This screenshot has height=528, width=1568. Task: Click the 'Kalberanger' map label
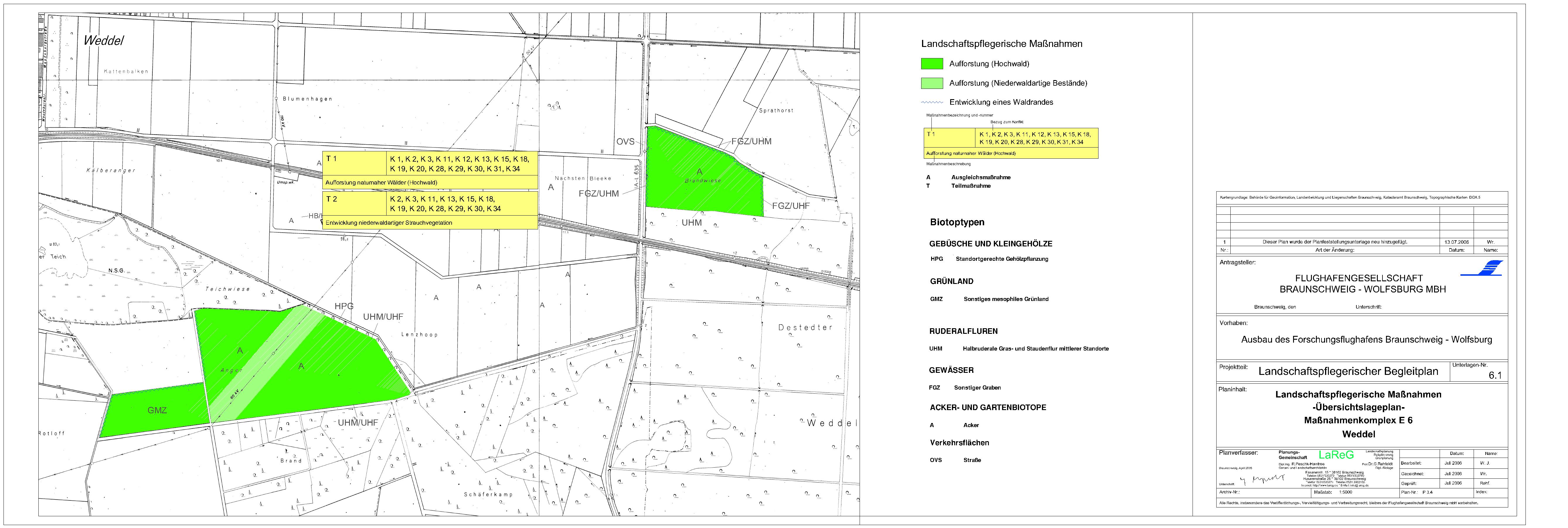click(111, 170)
